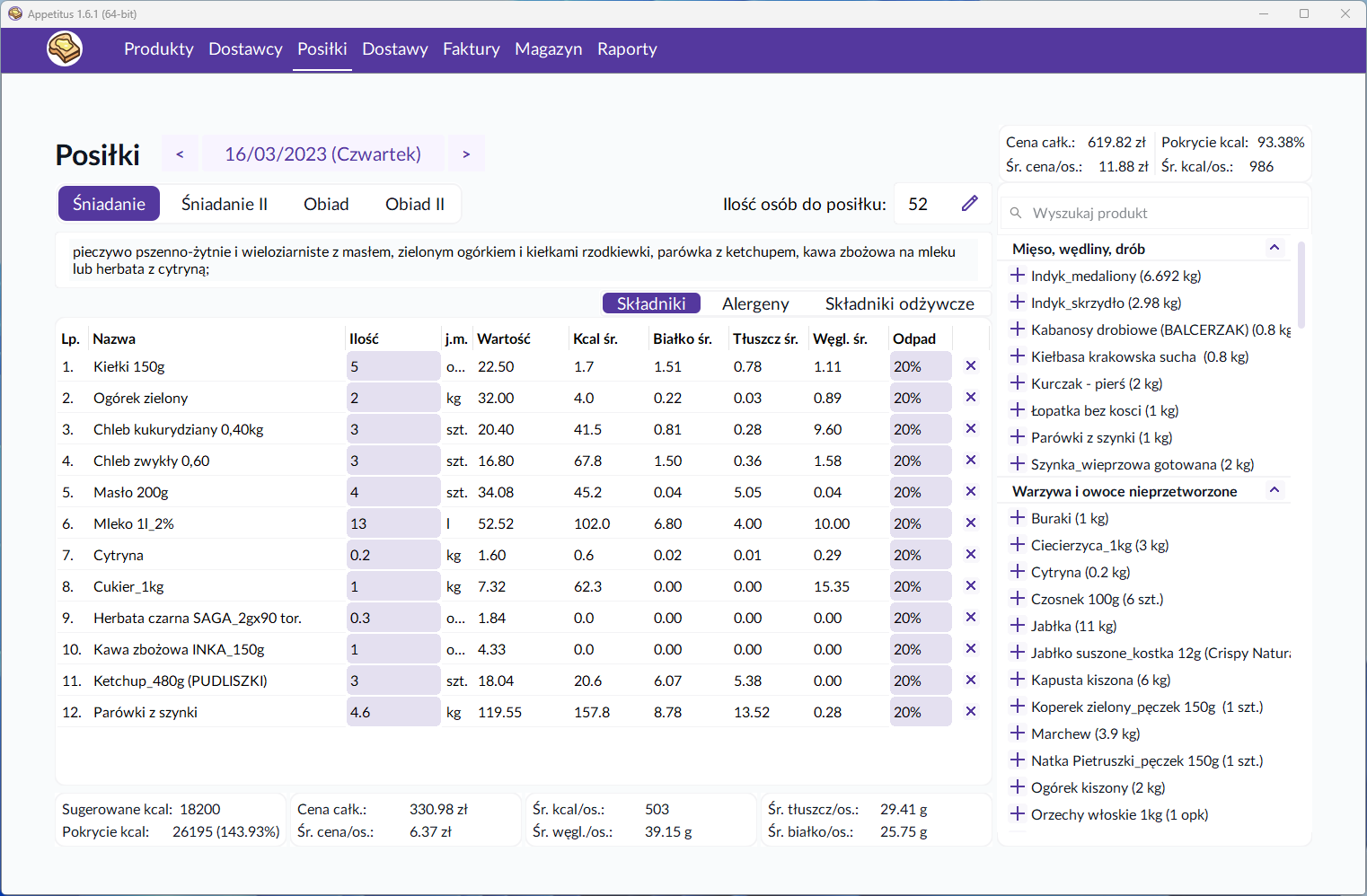Add Jabłka to meal via plus icon

[1017, 626]
